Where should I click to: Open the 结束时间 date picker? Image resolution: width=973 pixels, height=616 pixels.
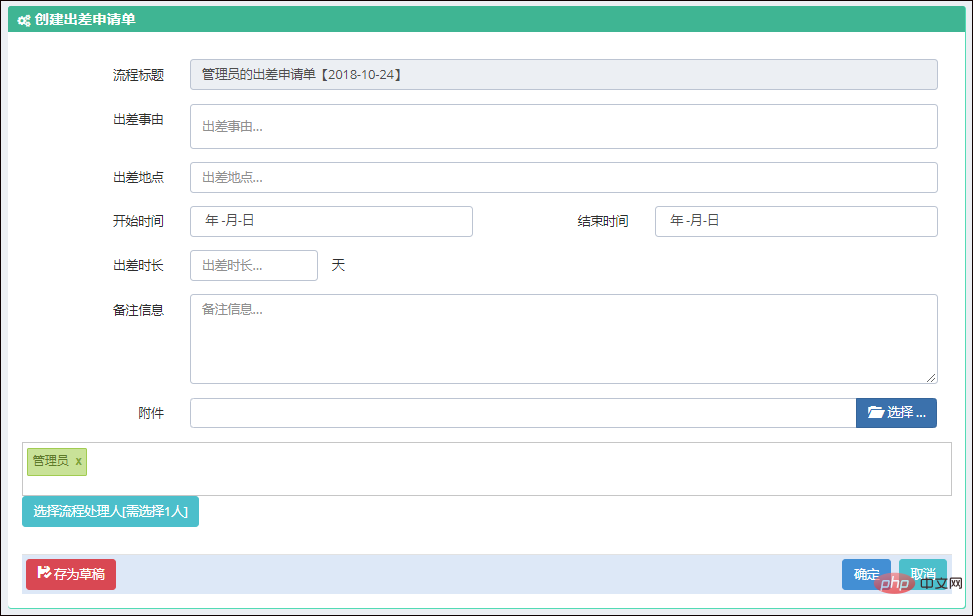(796, 221)
